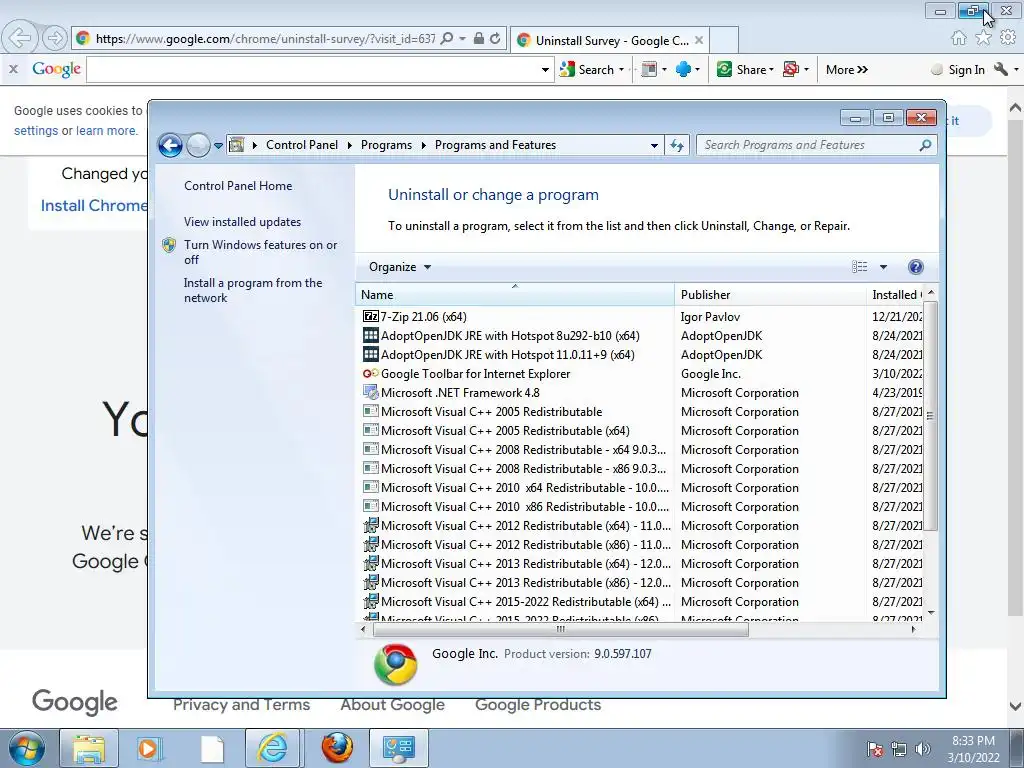Open the IE Home icon
Viewport: 1024px width, 768px height.
(959, 38)
